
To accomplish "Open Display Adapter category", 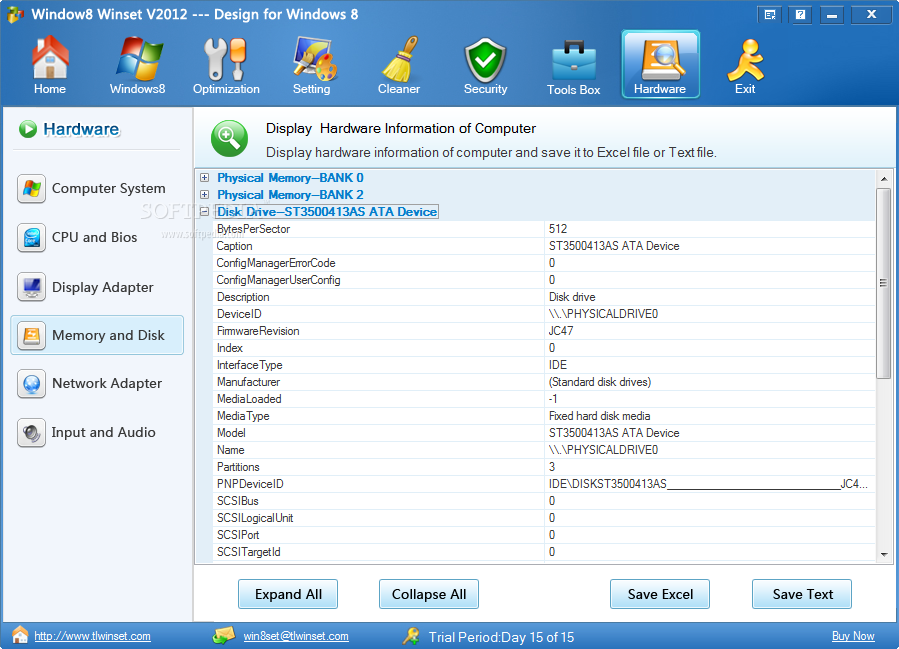I will coord(97,287).
